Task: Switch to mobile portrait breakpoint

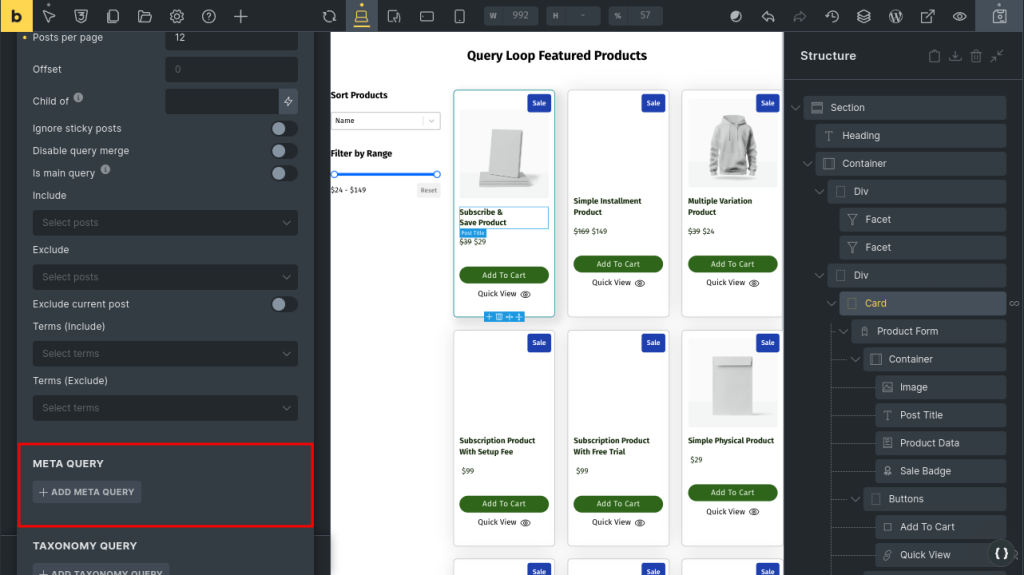Action: click(x=459, y=16)
